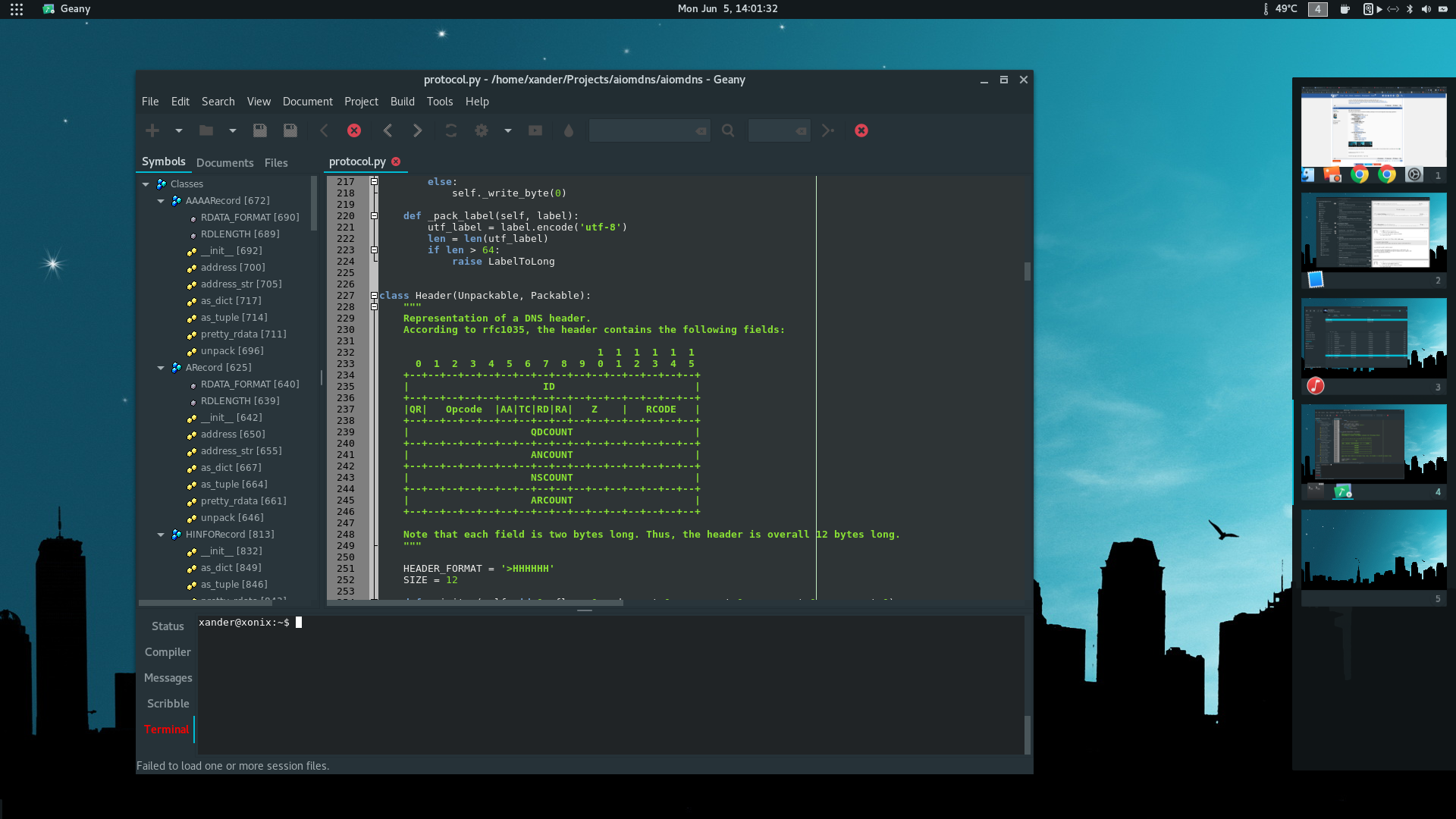Navigate forward with the right chevron icon

click(x=417, y=130)
